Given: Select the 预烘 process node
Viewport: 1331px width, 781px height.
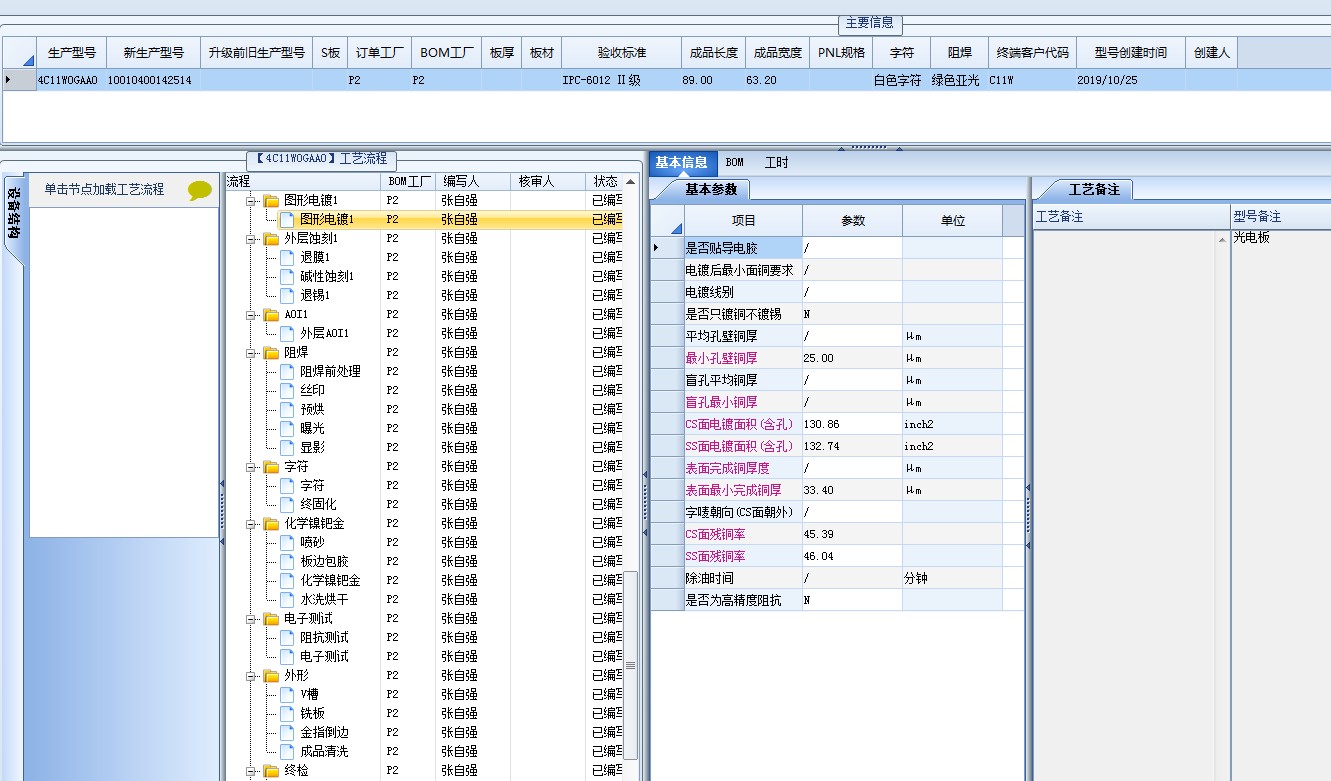Looking at the screenshot, I should click(x=312, y=410).
